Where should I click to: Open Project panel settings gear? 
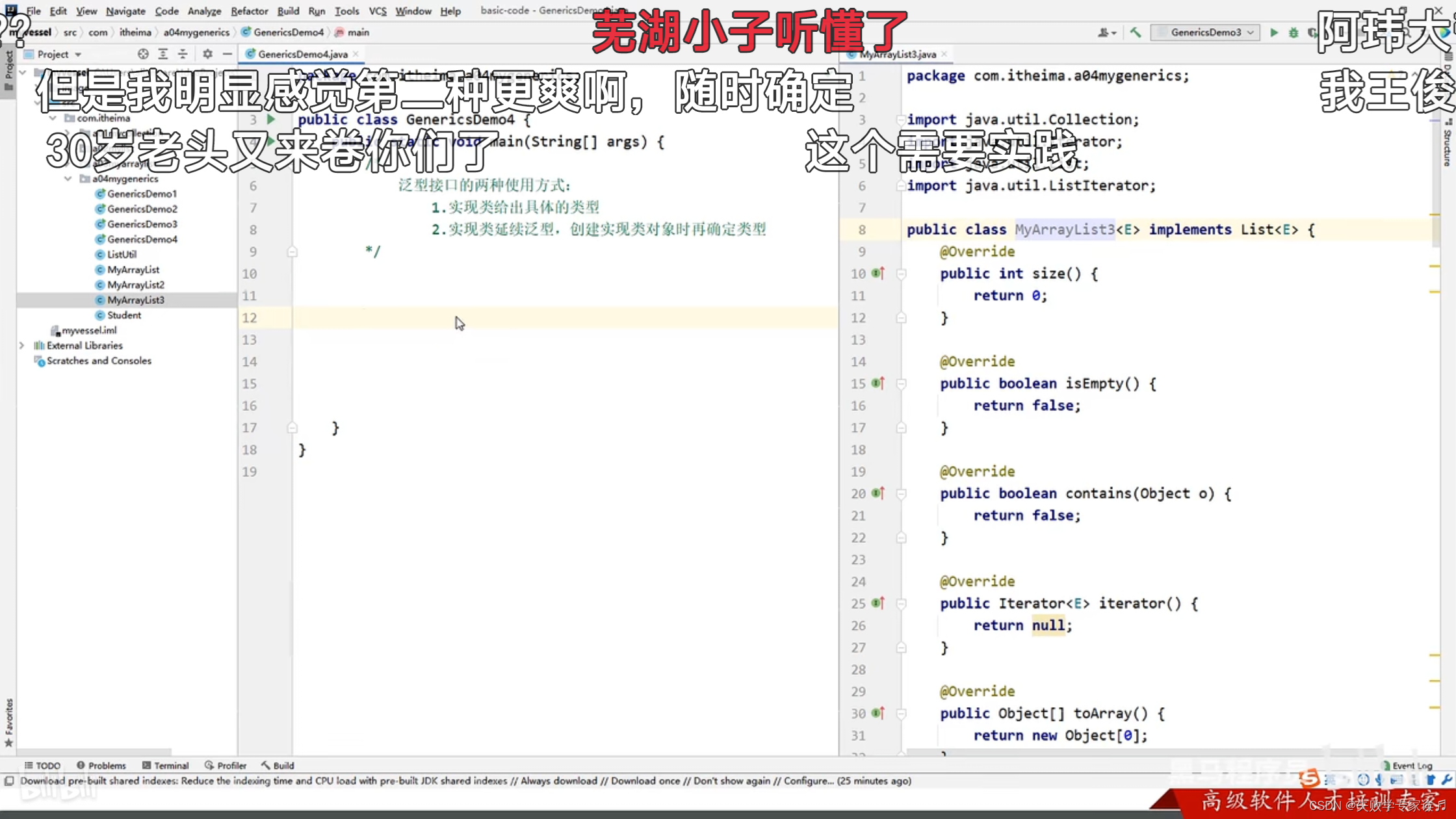207,54
